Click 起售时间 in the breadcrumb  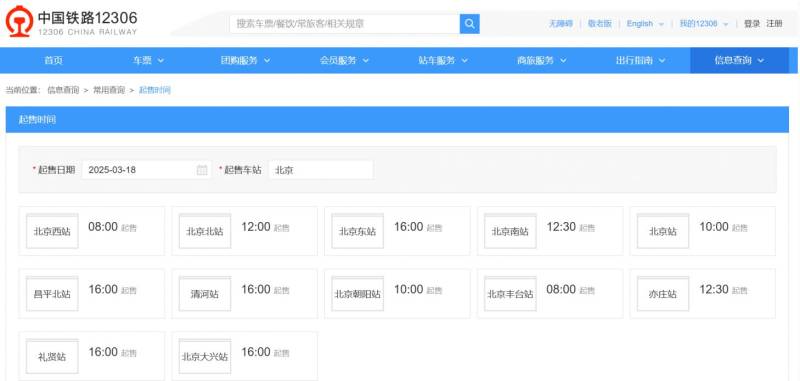[x=155, y=90]
